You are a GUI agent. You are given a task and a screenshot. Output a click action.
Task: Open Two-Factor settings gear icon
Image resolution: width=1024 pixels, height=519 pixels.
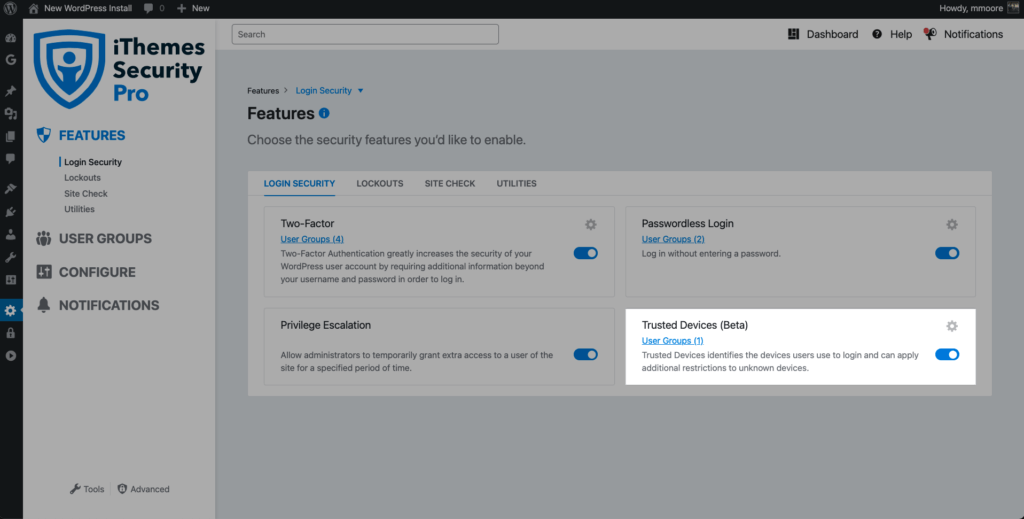[590, 225]
